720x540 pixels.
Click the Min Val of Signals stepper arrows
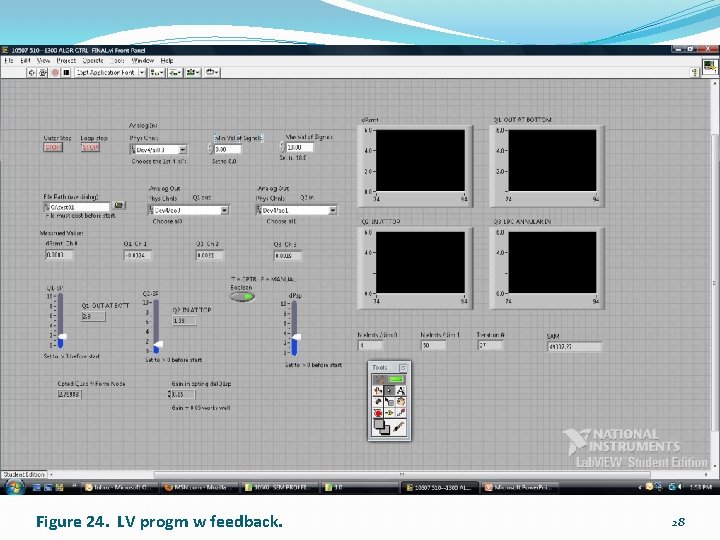211,149
